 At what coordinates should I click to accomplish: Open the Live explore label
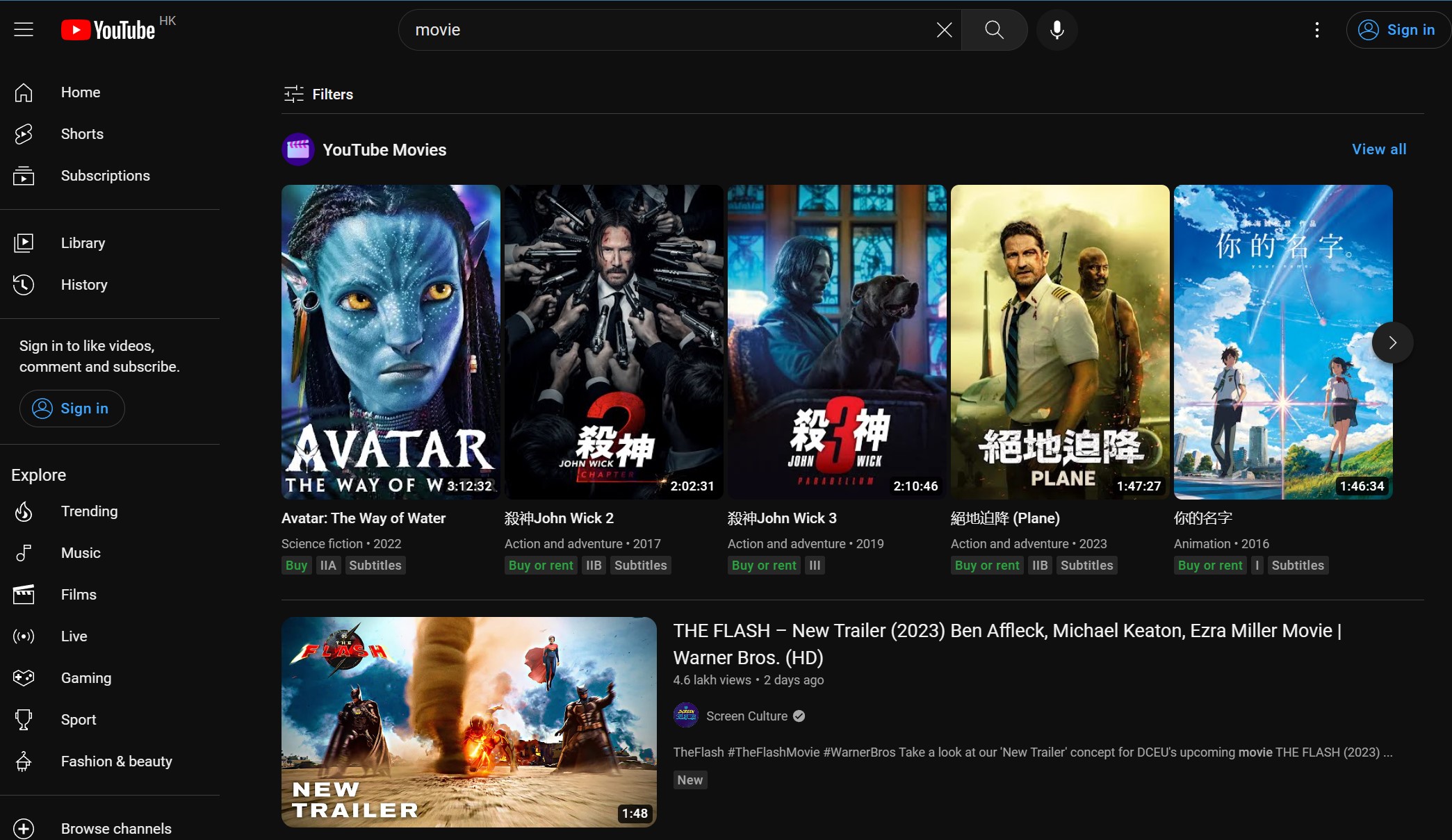74,636
